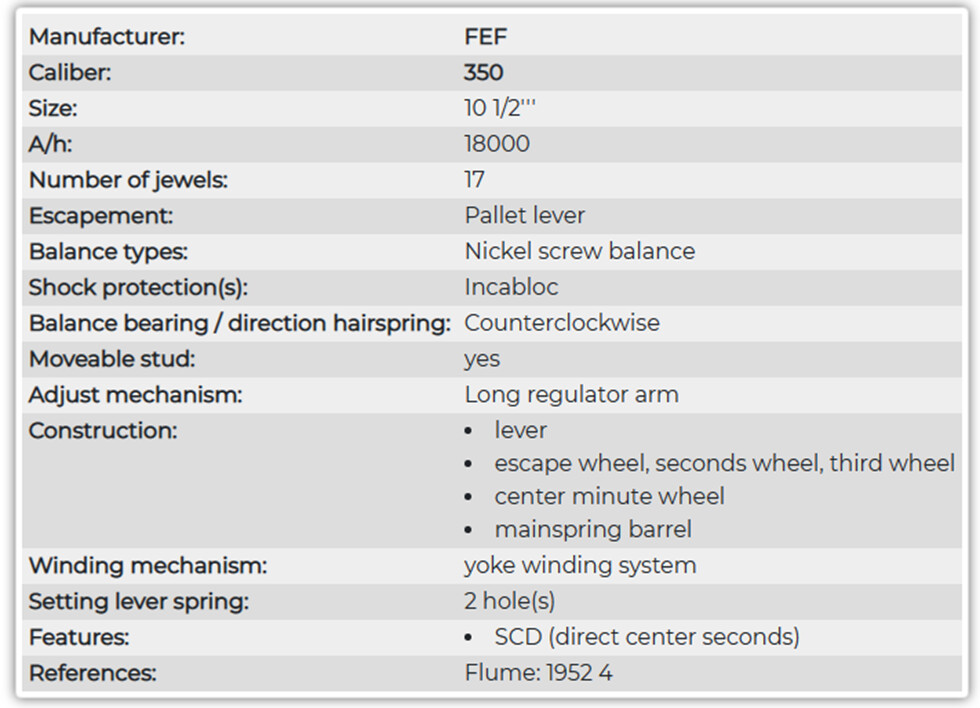Select the caliber number 350
Viewport: 980px width, 708px height.
(x=483, y=72)
